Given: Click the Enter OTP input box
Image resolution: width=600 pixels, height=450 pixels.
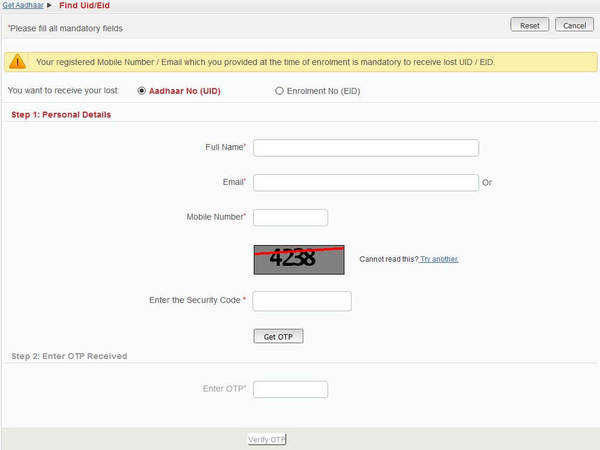Looking at the screenshot, I should point(290,389).
